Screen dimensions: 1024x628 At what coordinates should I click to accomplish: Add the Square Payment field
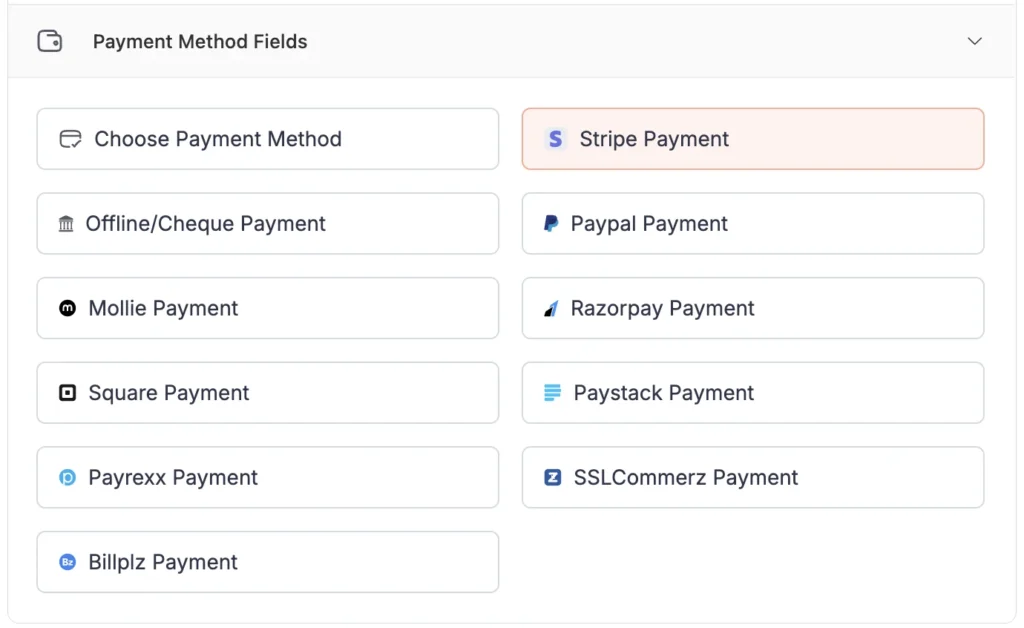(268, 393)
